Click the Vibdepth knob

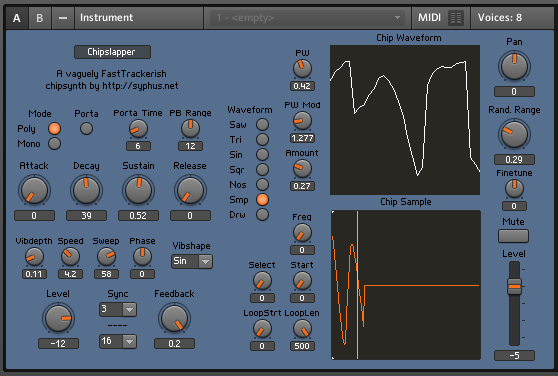click(34, 257)
